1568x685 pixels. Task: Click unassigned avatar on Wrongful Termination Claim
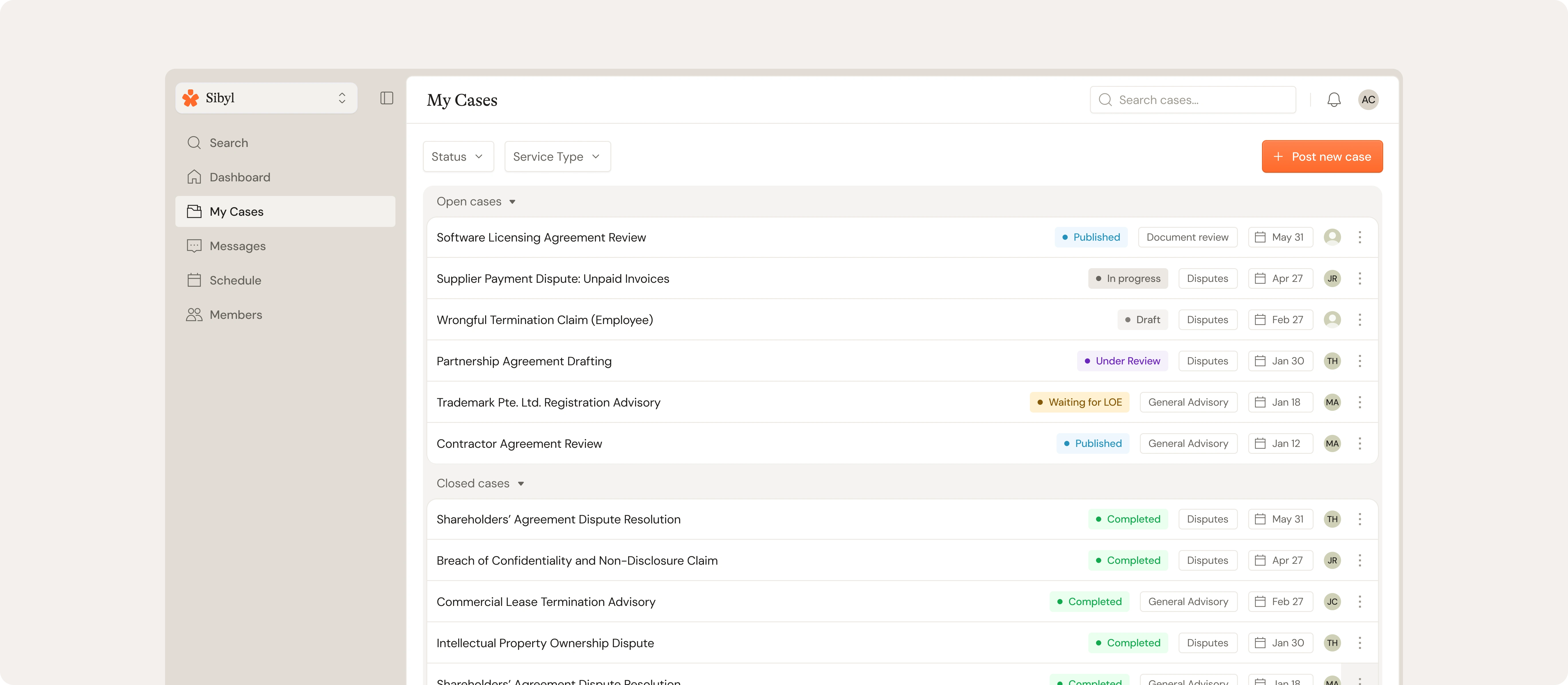(1332, 319)
